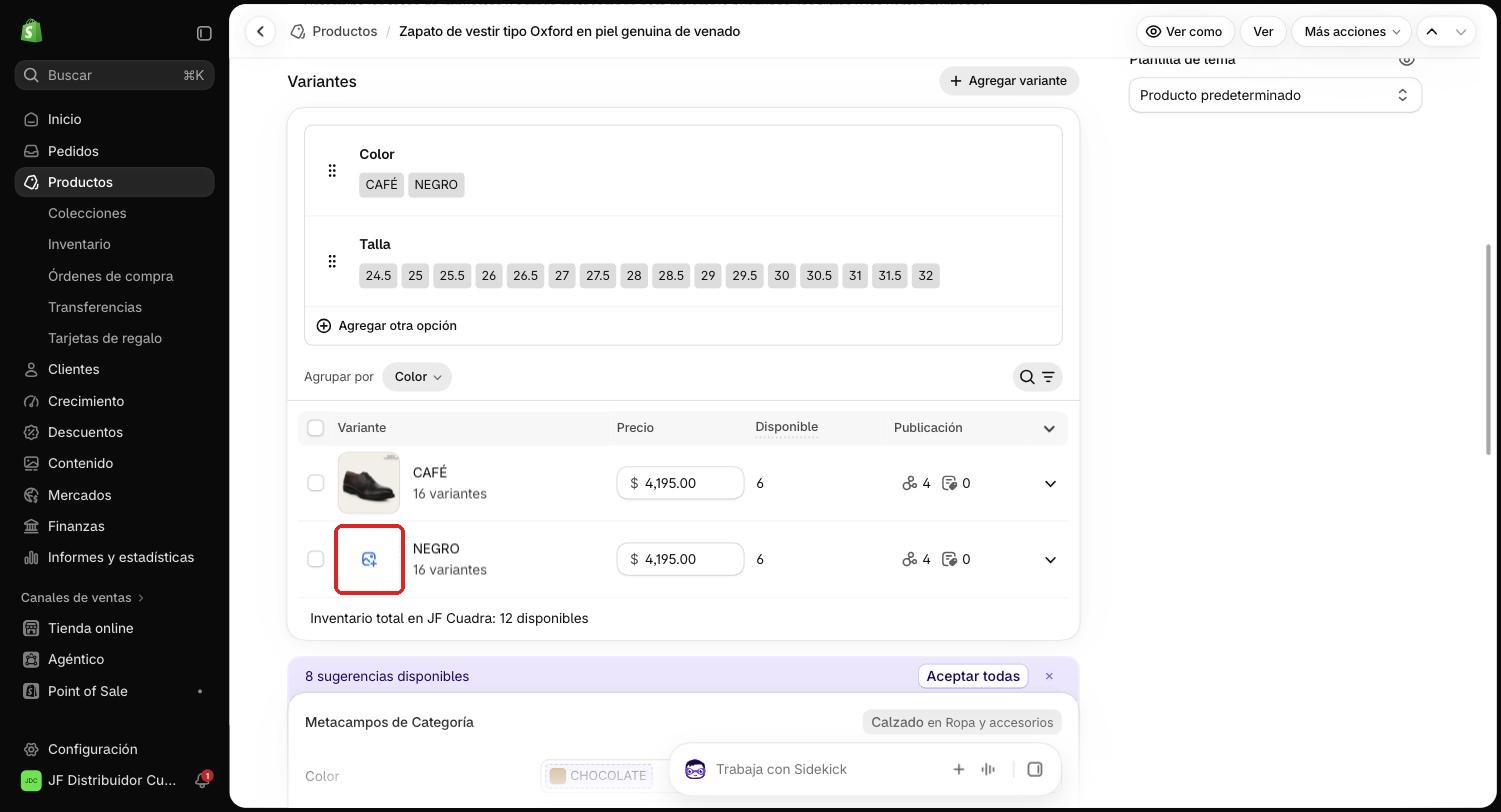
Task: Open Sidekick side panel icon
Action: [1035, 769]
